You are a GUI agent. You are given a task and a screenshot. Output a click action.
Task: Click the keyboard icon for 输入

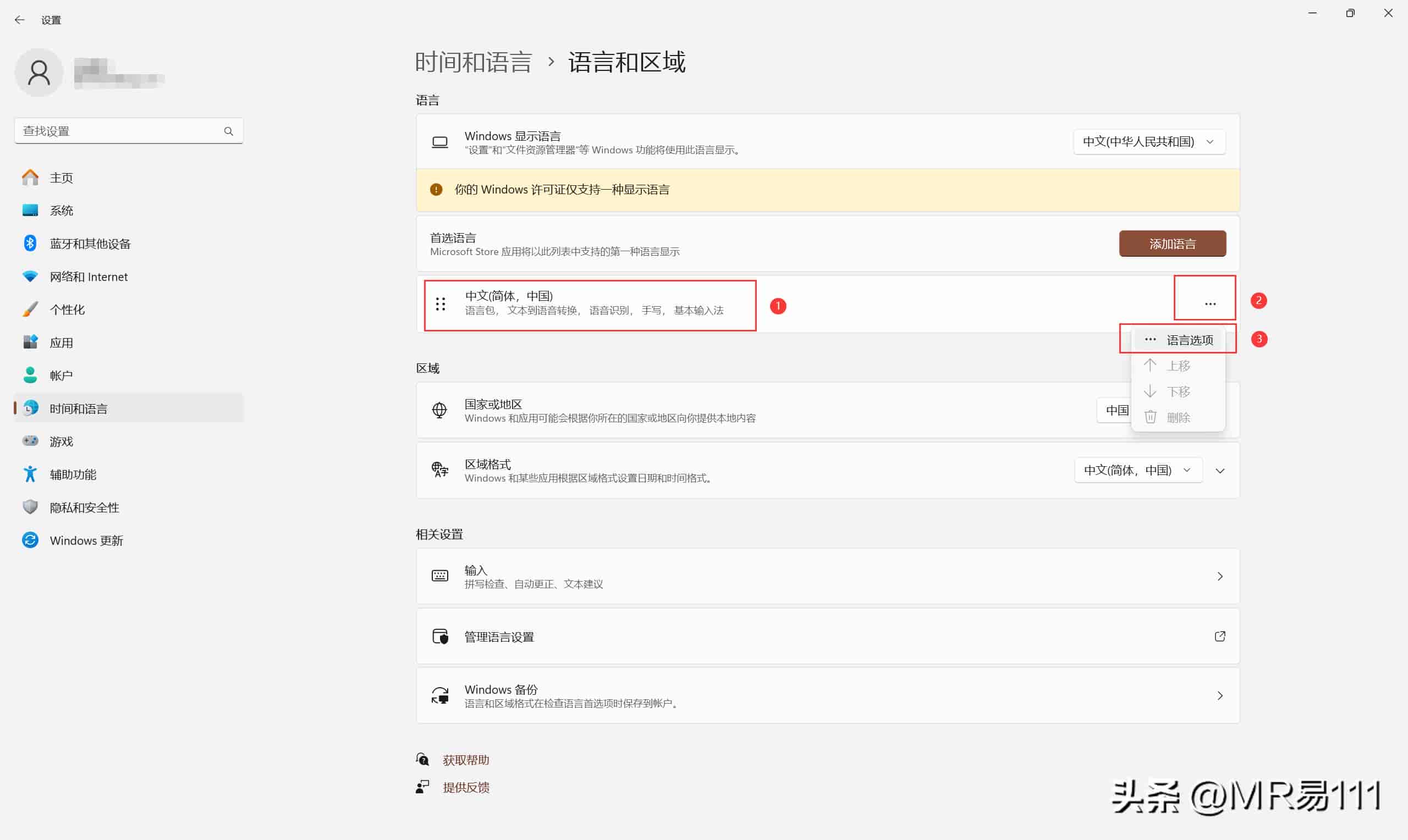point(440,576)
